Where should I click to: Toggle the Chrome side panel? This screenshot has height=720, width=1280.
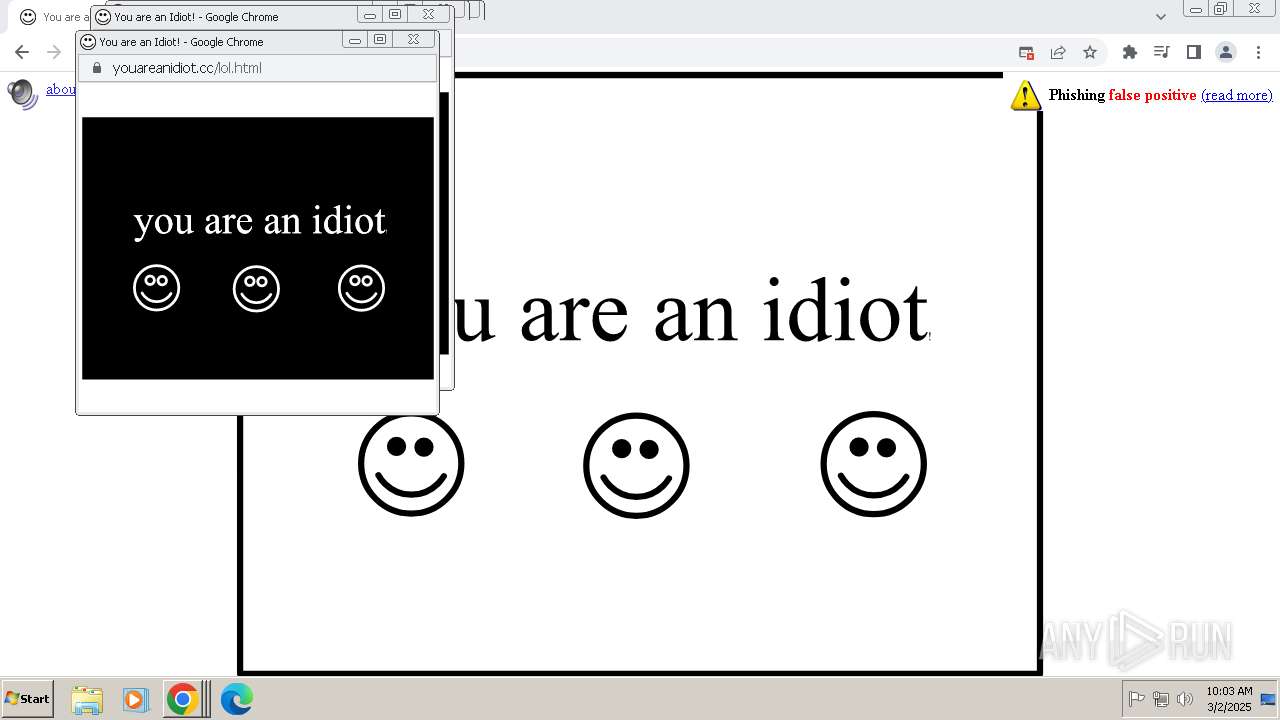click(x=1193, y=52)
